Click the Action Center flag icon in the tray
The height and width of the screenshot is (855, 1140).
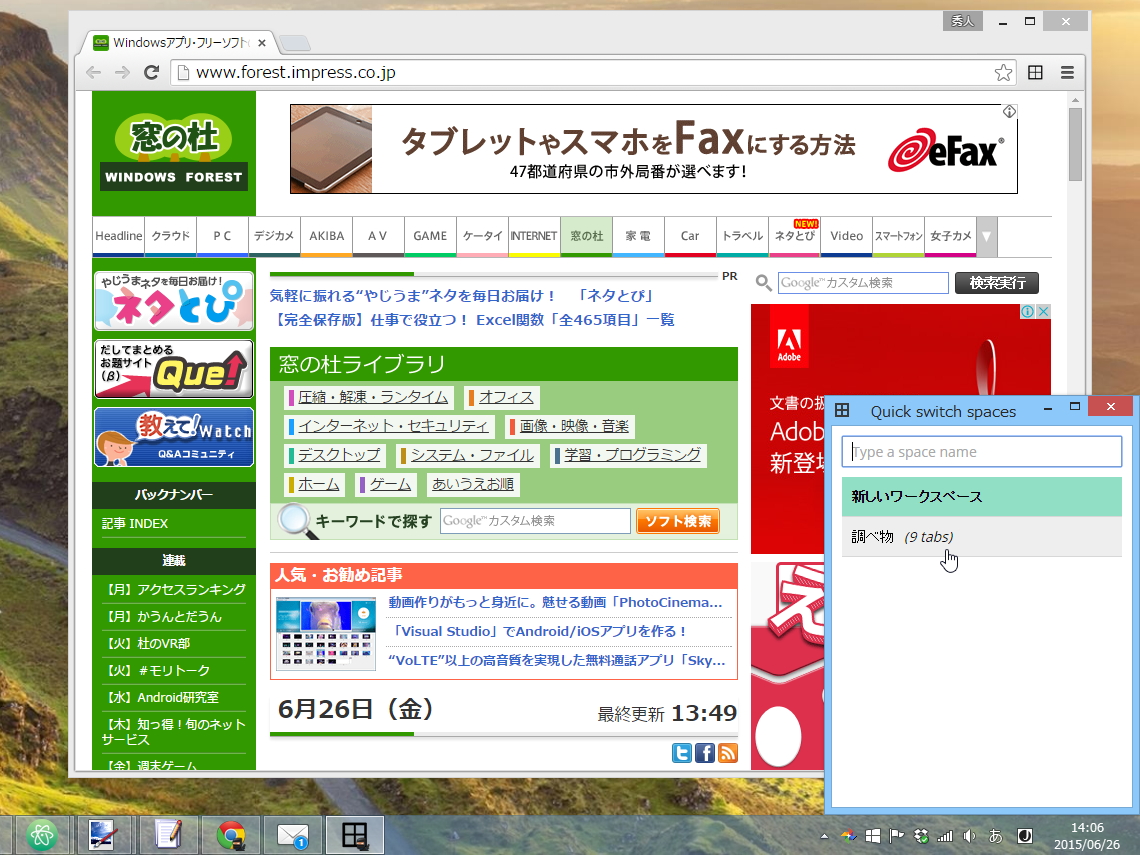click(x=896, y=836)
